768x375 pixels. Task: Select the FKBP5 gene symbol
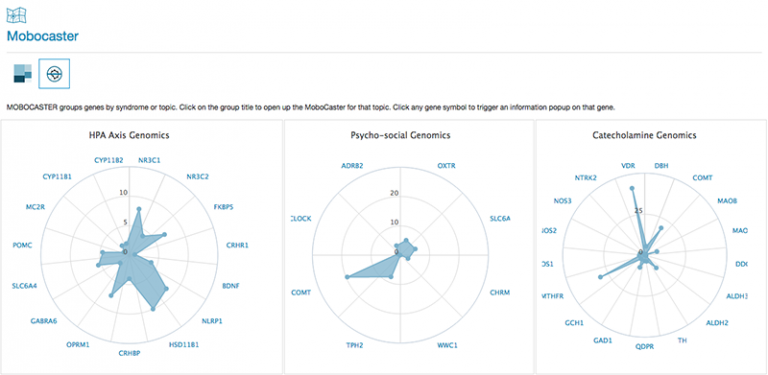[223, 207]
